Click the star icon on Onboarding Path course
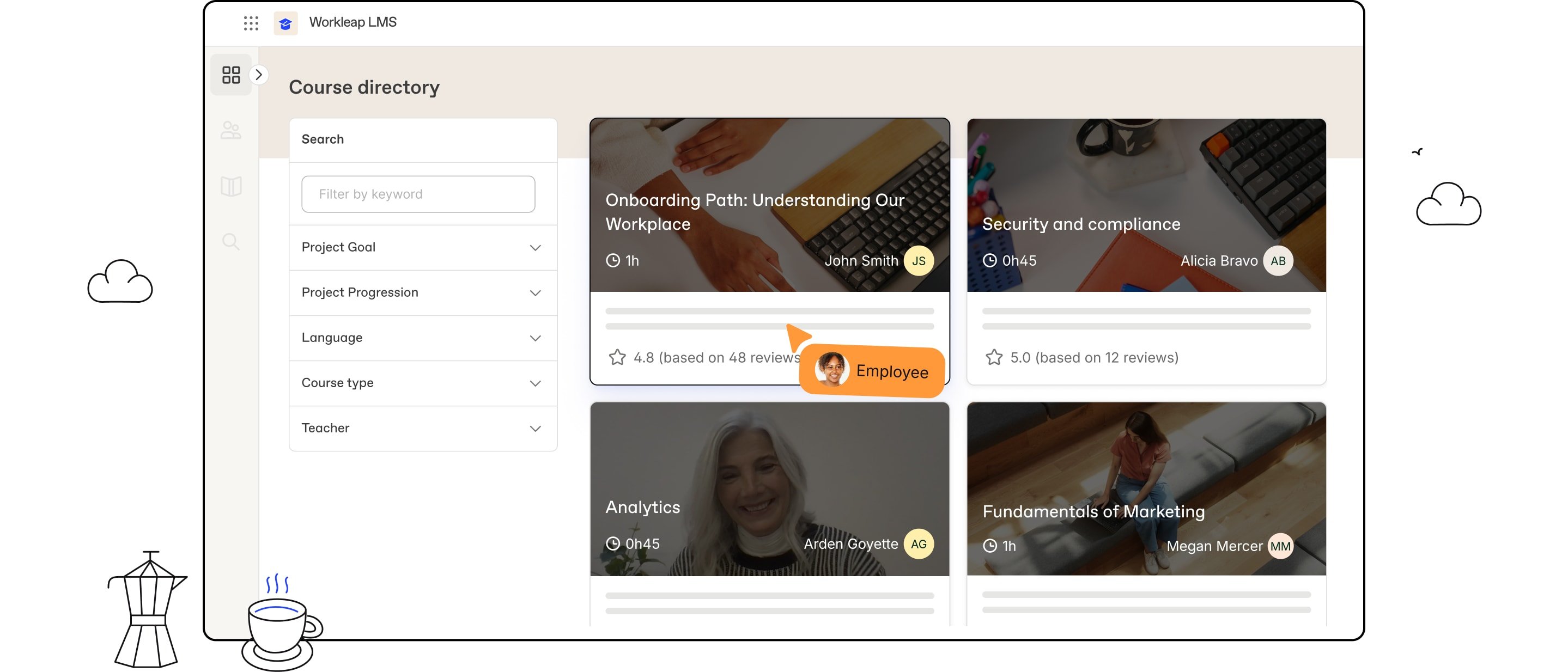This screenshot has height=672, width=1568. [x=617, y=356]
